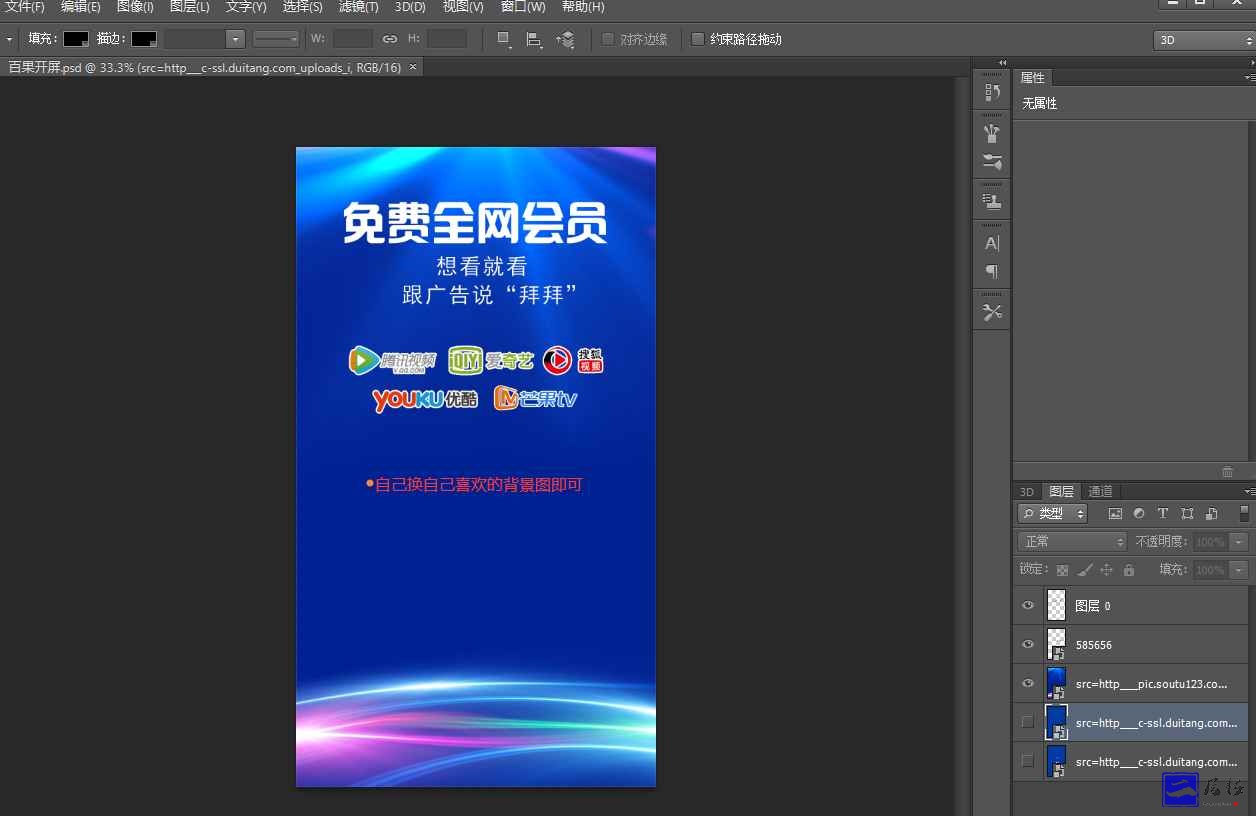Filter layers by adjustment layer icon
Viewport: 1256px width, 816px height.
1139,513
